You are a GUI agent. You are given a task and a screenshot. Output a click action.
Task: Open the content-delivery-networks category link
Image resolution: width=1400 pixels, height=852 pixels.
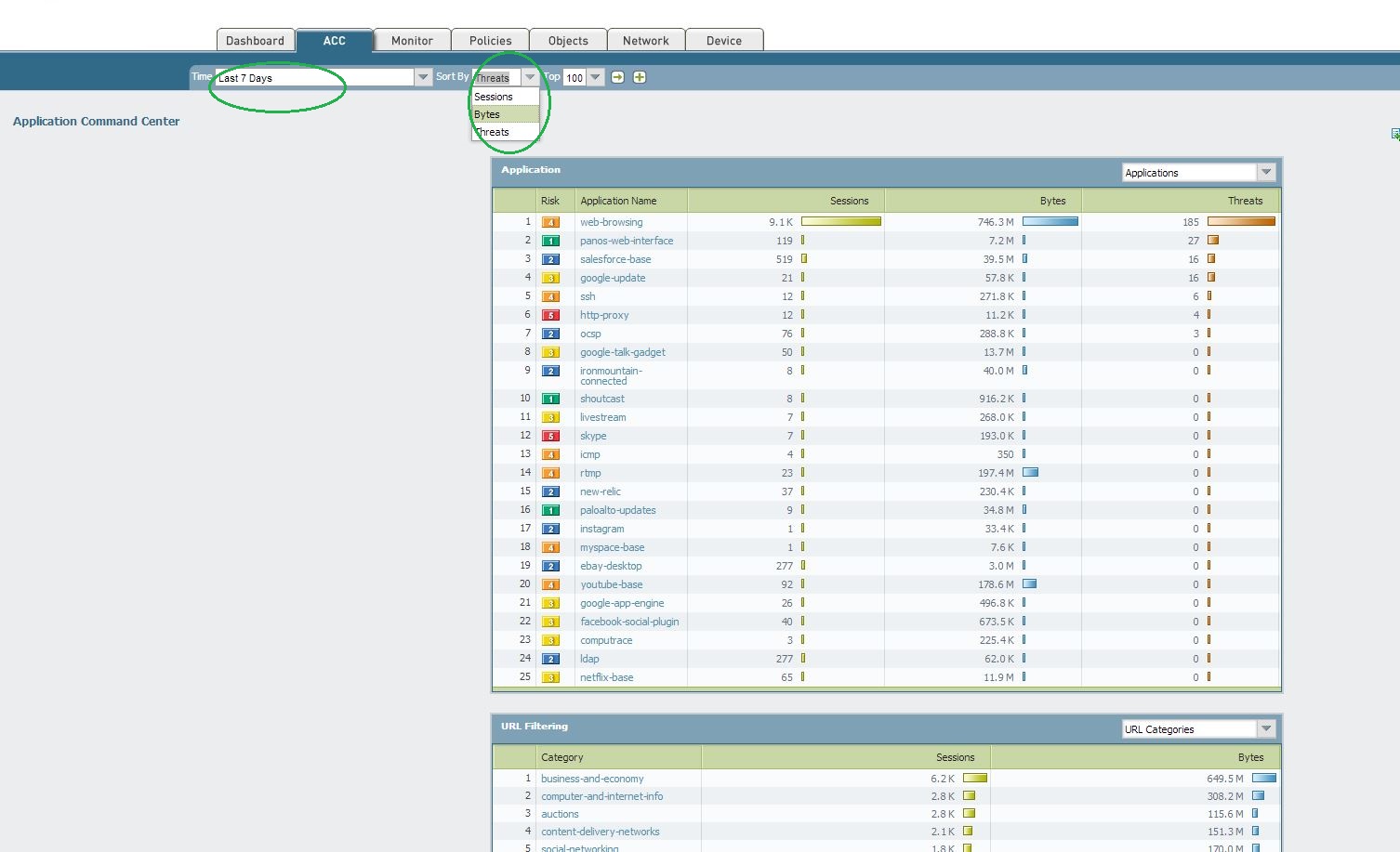(601, 832)
